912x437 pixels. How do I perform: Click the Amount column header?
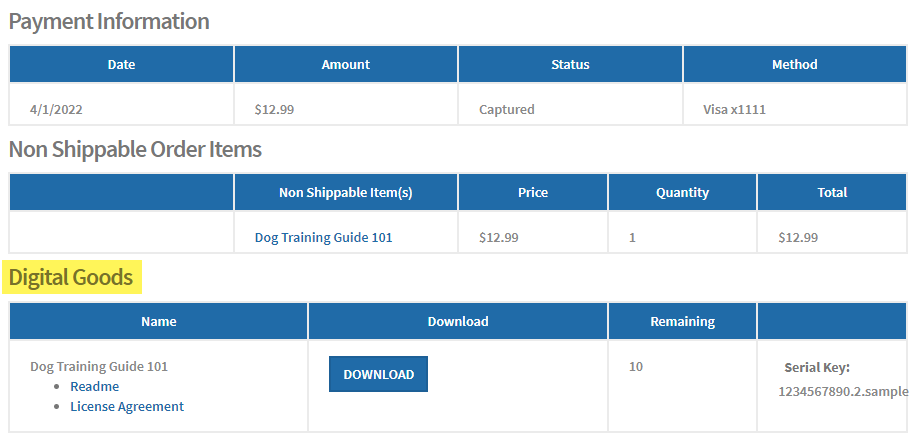[x=346, y=64]
